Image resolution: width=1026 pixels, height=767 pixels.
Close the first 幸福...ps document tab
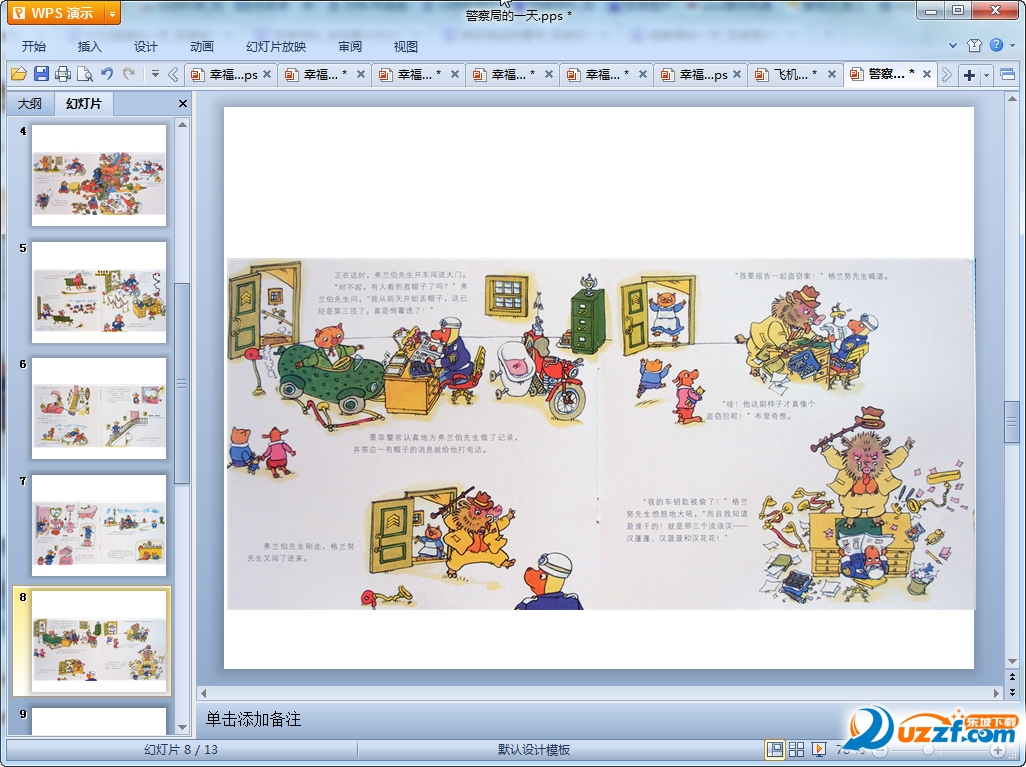pos(267,75)
